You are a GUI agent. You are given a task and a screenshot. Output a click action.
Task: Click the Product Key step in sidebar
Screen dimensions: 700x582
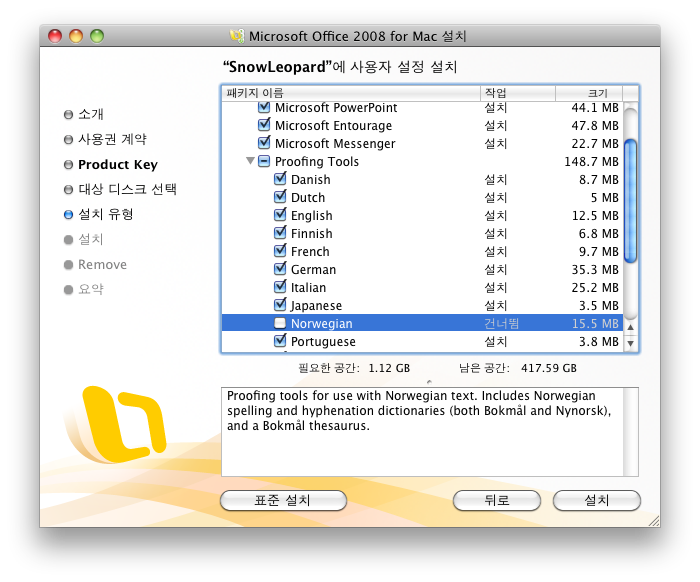(118, 165)
